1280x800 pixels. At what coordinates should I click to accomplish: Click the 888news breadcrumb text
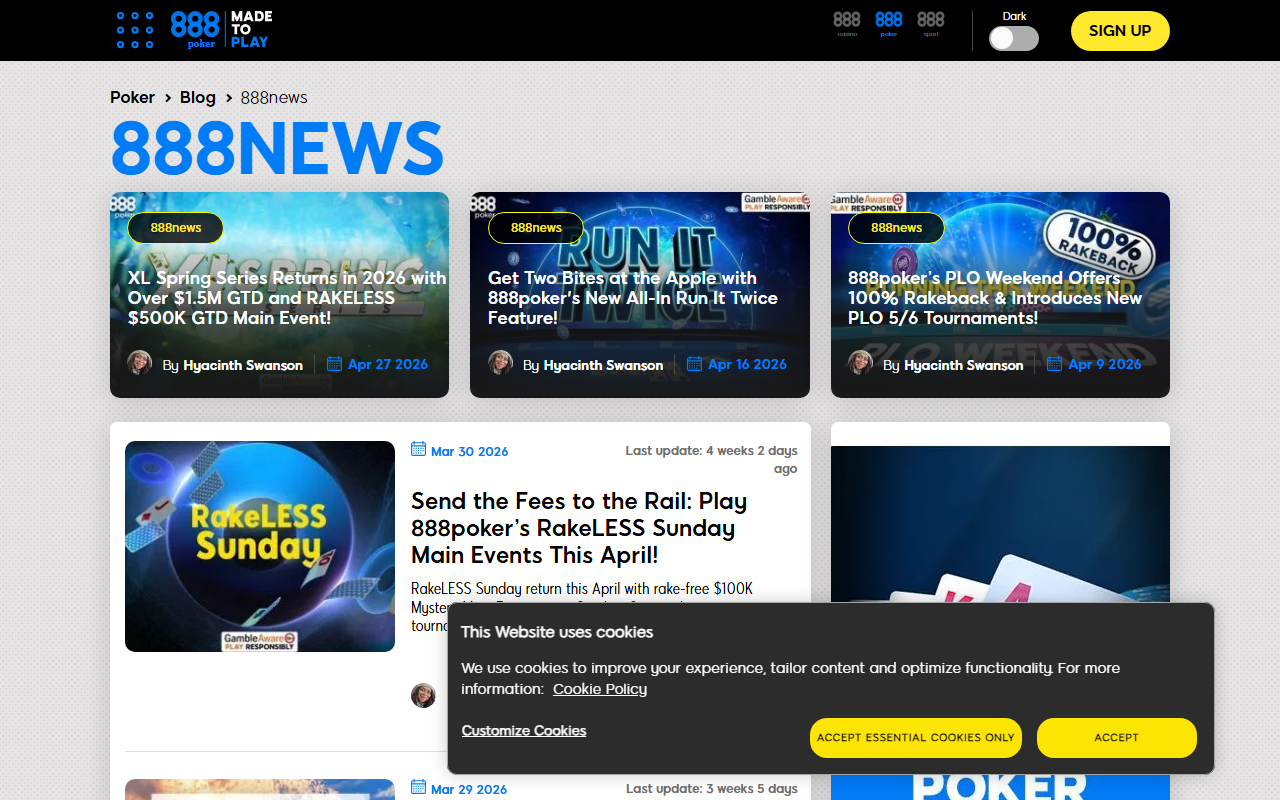[x=274, y=97]
